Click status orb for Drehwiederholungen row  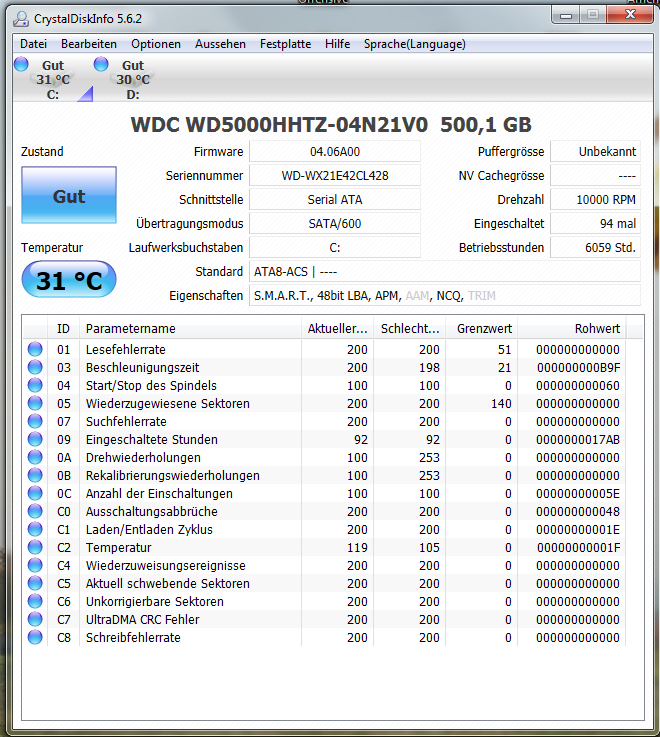tap(35, 457)
